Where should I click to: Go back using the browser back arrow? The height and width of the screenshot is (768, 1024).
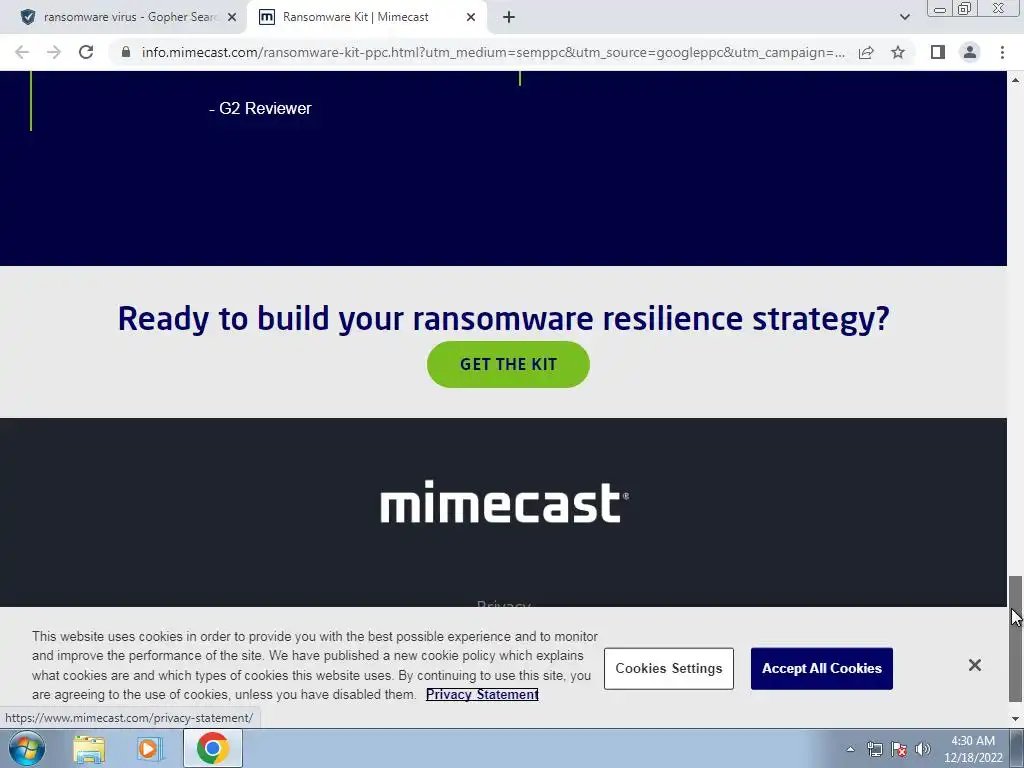22,52
